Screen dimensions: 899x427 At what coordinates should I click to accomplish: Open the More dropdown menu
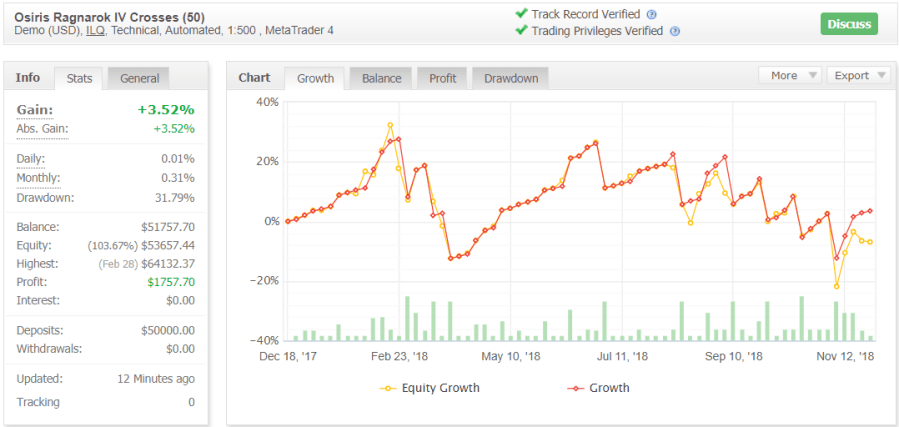(x=790, y=75)
